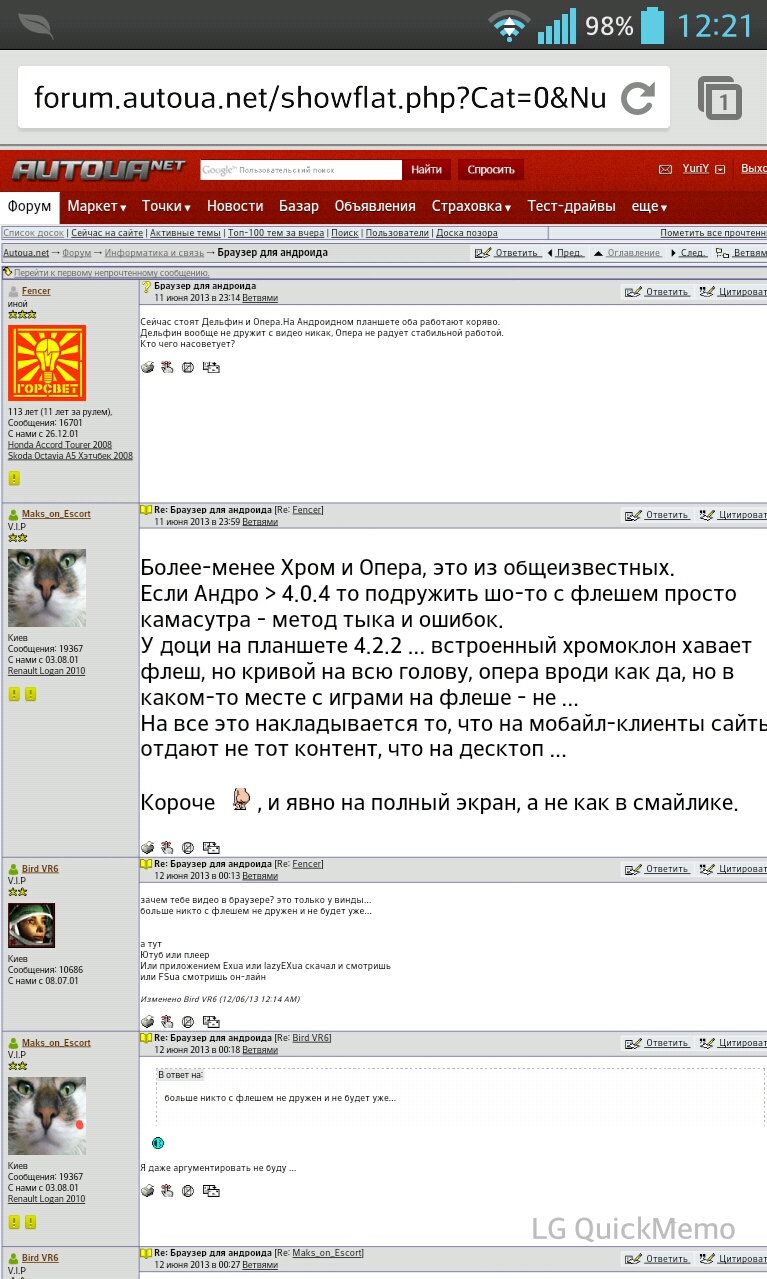Image resolution: width=767 pixels, height=1279 pixels.
Task: Open the Новости menu item
Action: click(x=235, y=206)
